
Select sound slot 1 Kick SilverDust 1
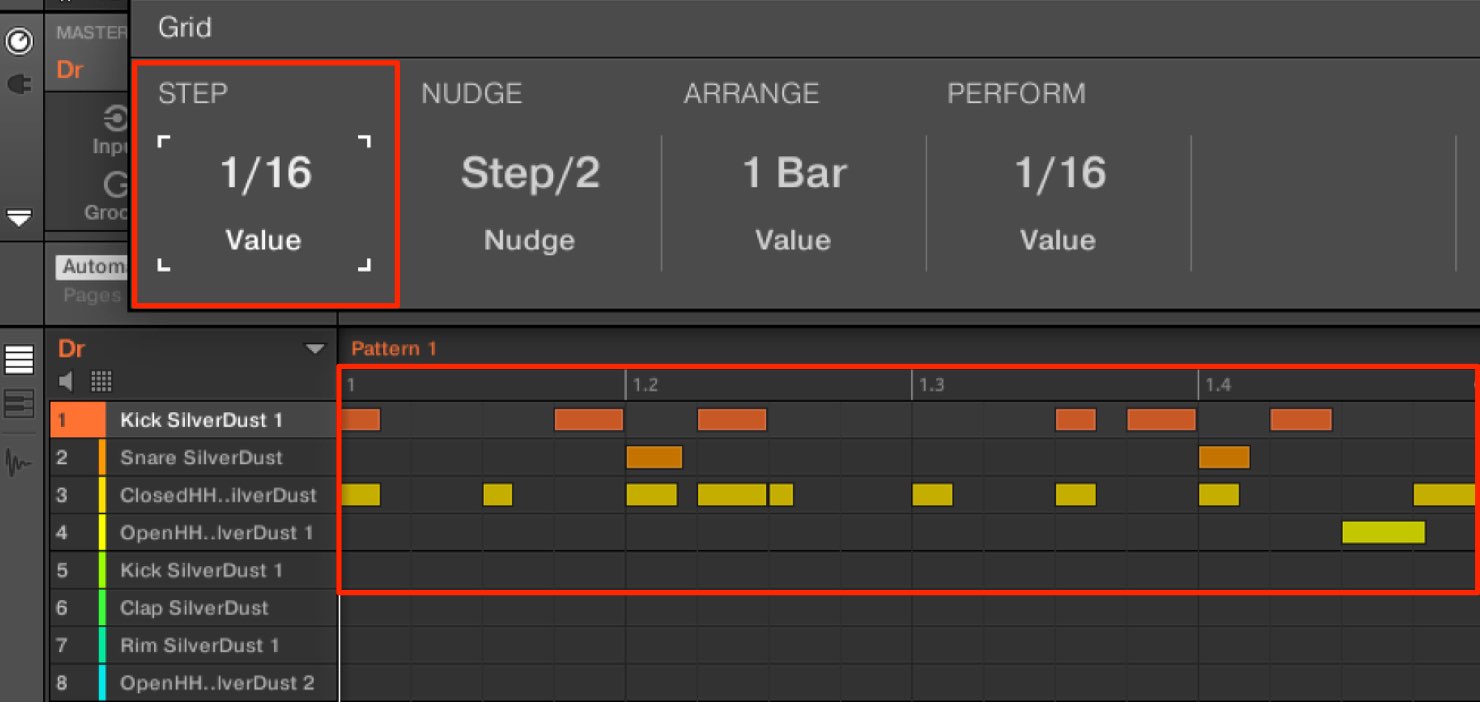tap(193, 420)
